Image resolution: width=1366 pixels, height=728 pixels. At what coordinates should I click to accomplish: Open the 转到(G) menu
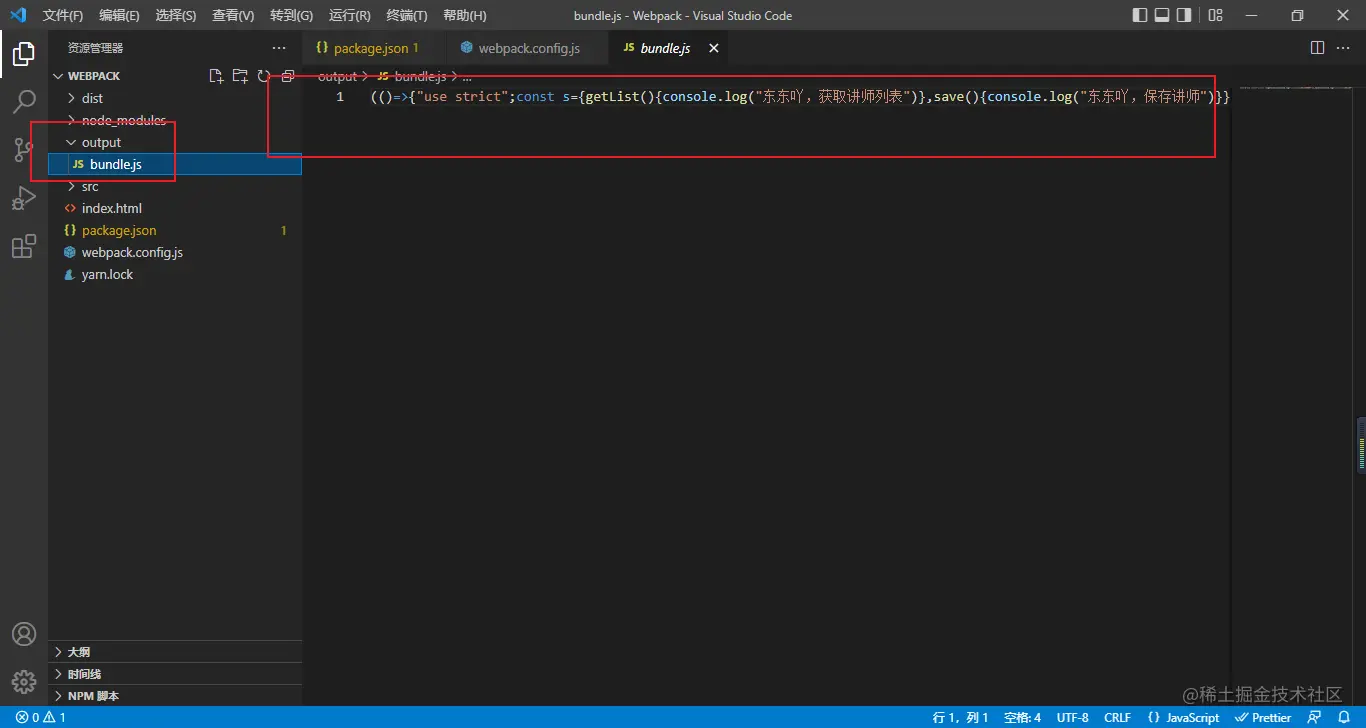[291, 15]
